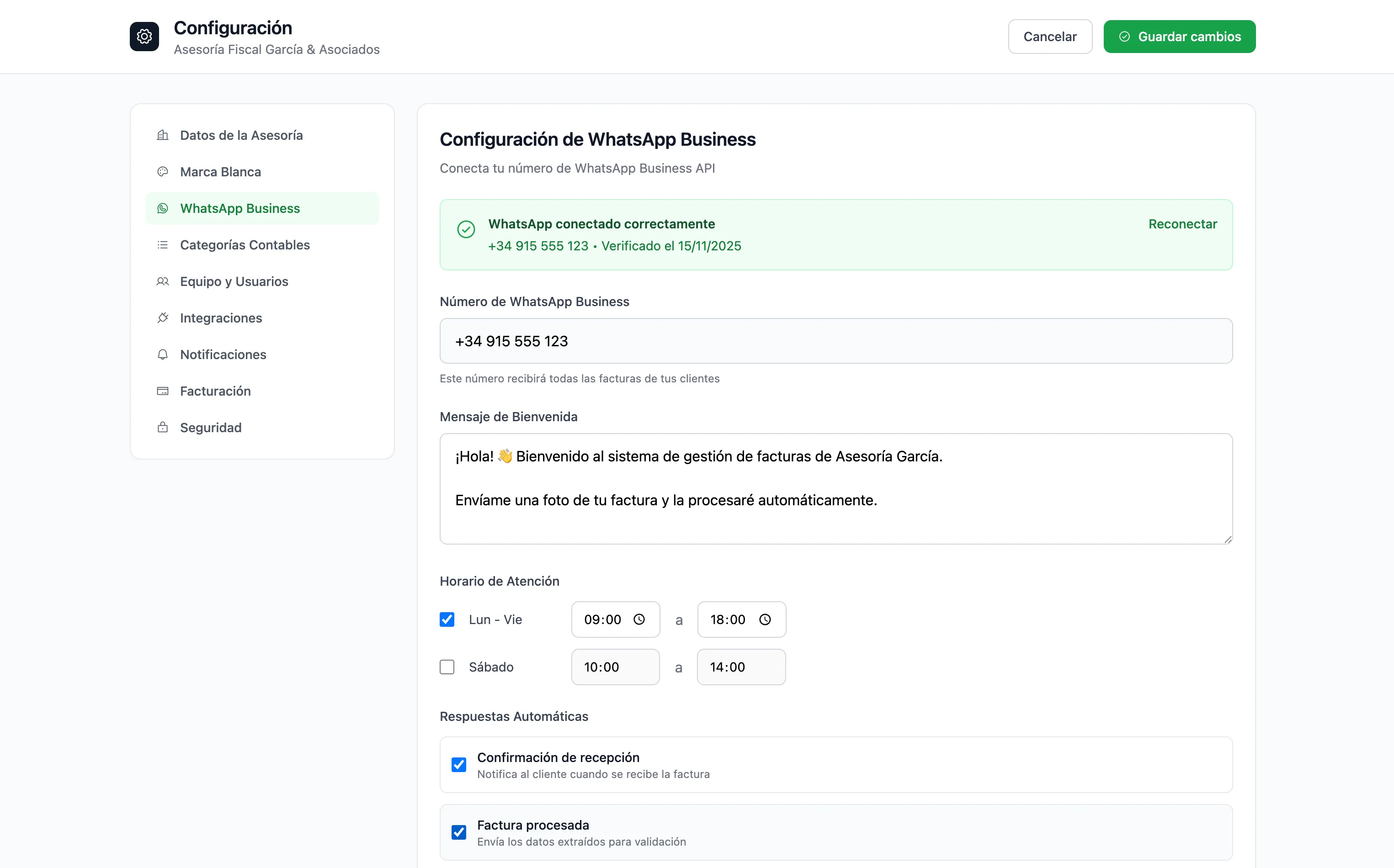Uncheck the Lun - Vie schedule checkbox

tap(447, 619)
